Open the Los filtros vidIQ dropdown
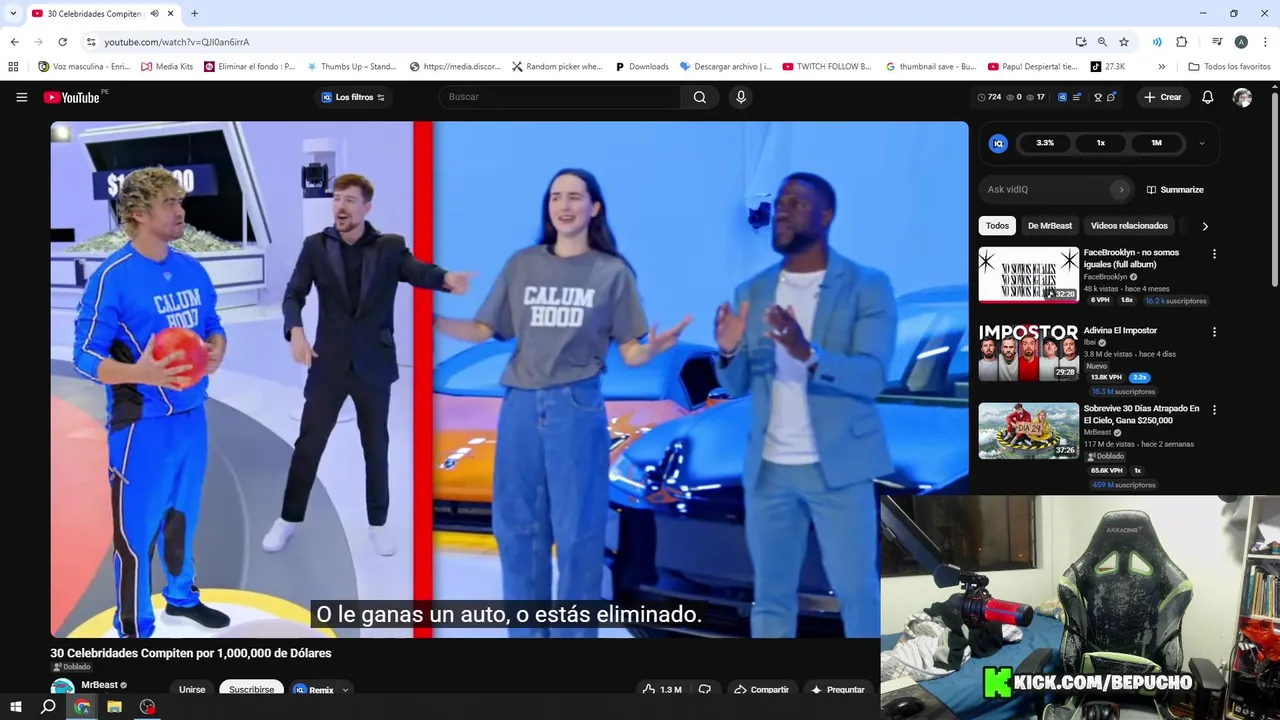1280x720 pixels. (353, 97)
